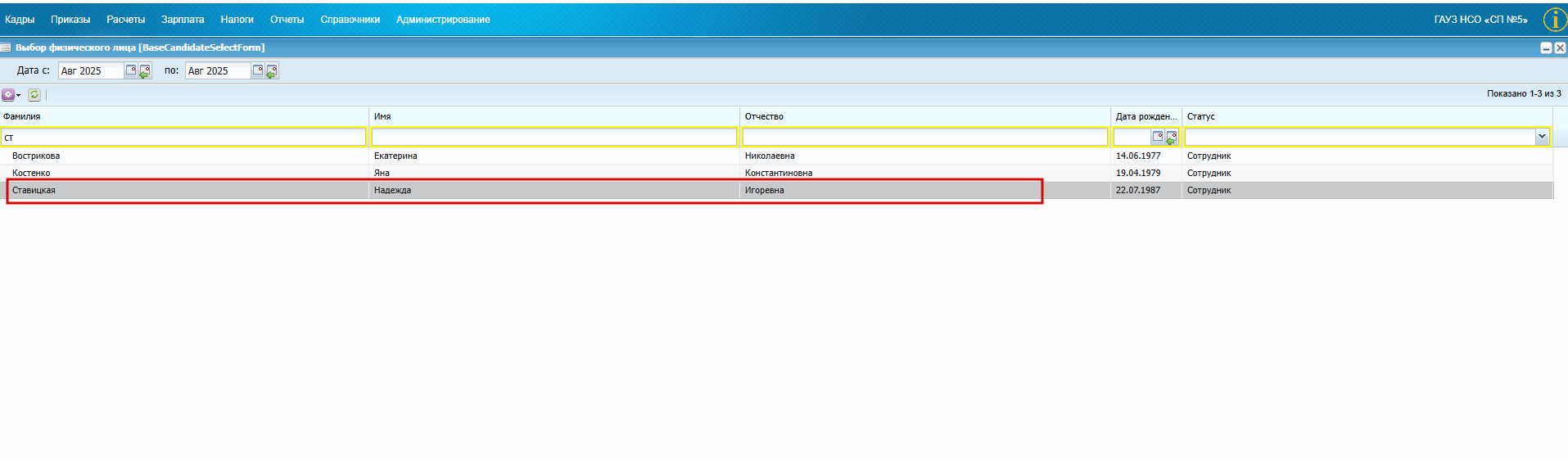This screenshot has width=1568, height=461.
Task: Open the Налоги menu
Action: tap(237, 20)
